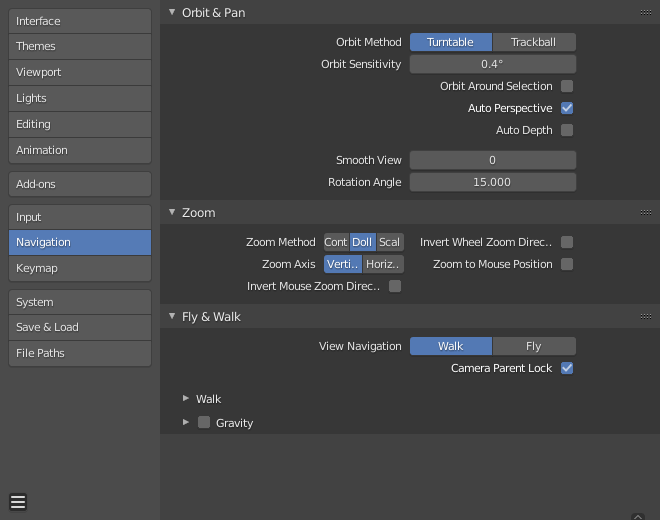Screen dimensions: 660x520
Task: Disable Auto Perspective checkbox
Action: click(x=567, y=108)
